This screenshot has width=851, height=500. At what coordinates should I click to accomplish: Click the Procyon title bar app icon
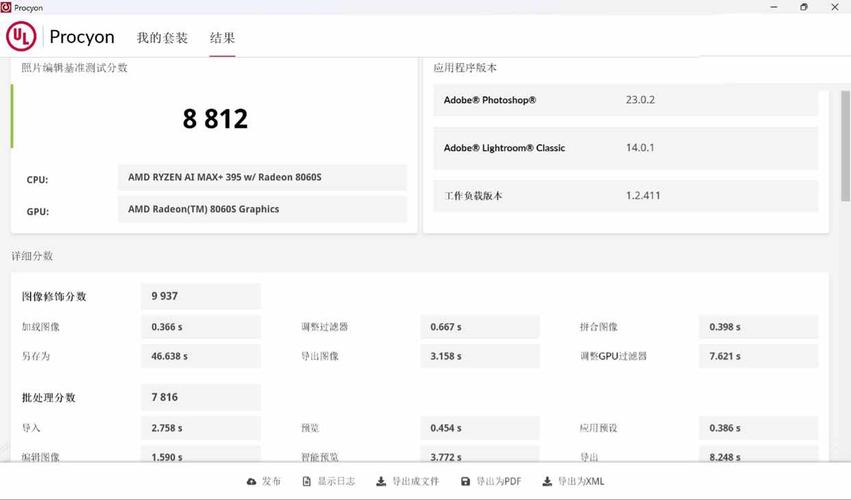pos(6,8)
